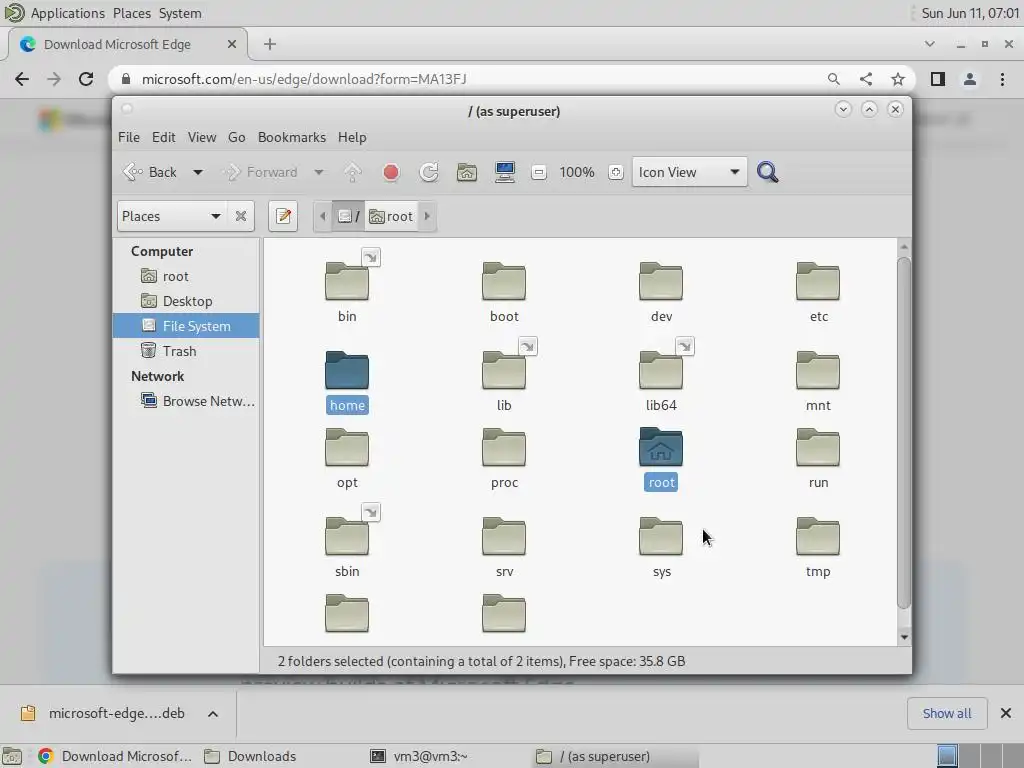Image resolution: width=1024 pixels, height=768 pixels.
Task: Open Back history dropdown arrow
Action: [197, 172]
